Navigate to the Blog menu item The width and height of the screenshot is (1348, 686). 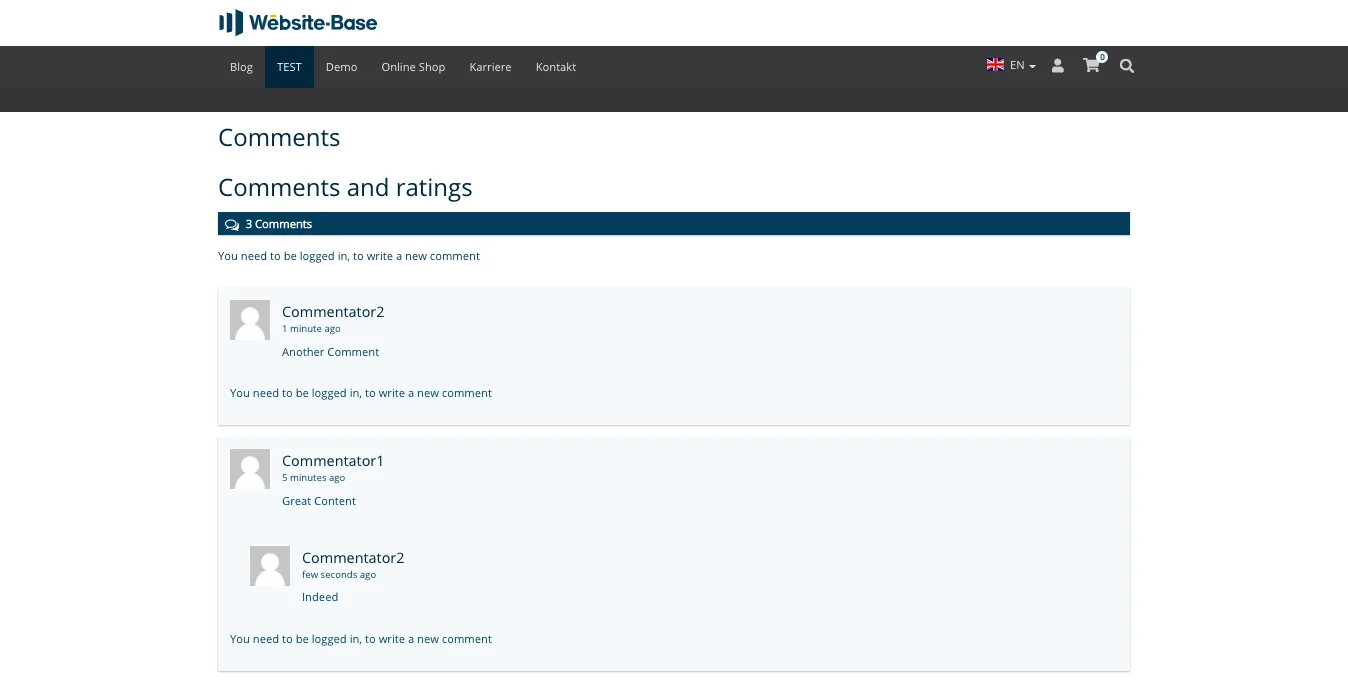[240, 67]
